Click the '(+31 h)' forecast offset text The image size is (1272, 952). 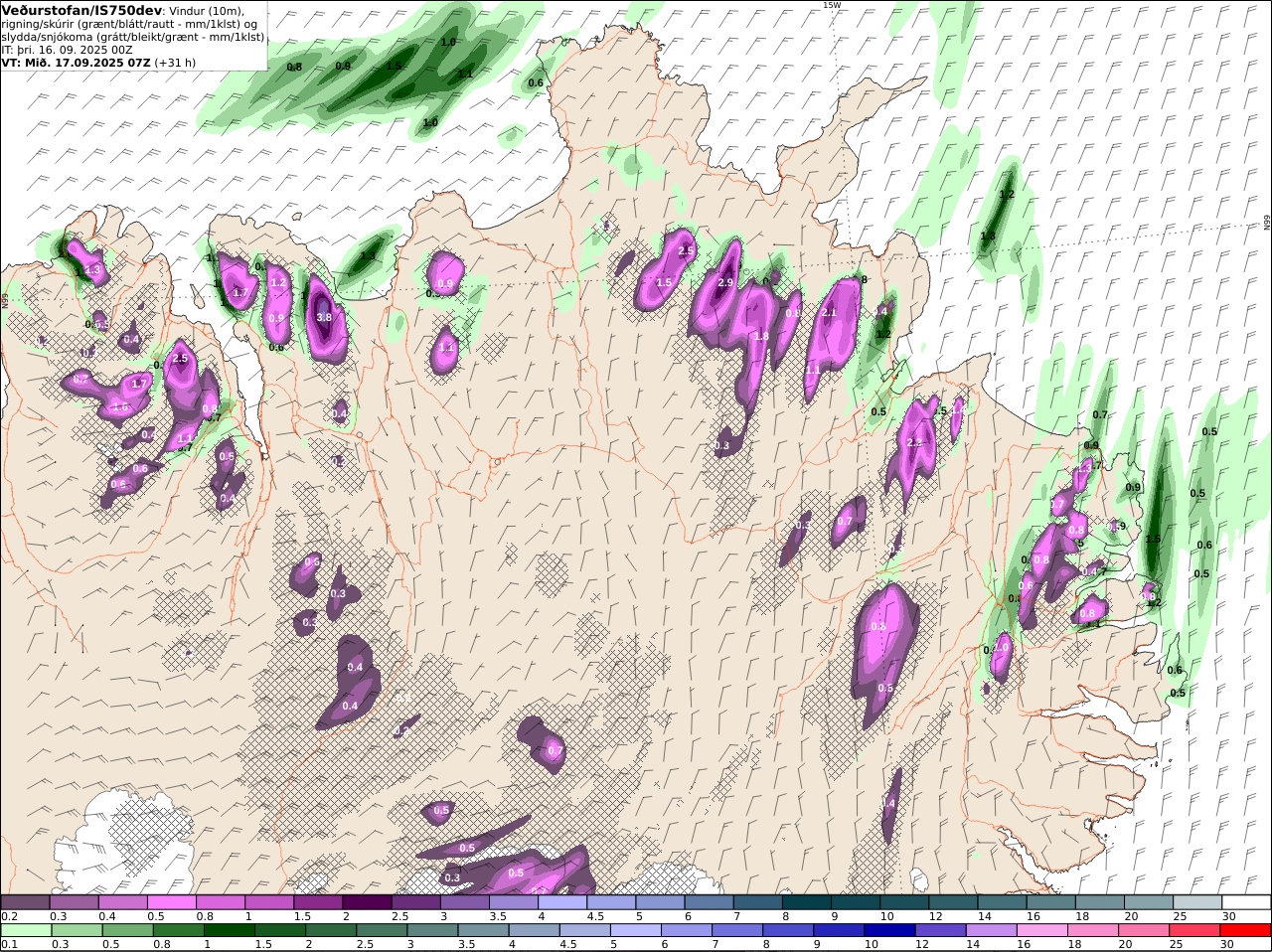[175, 62]
